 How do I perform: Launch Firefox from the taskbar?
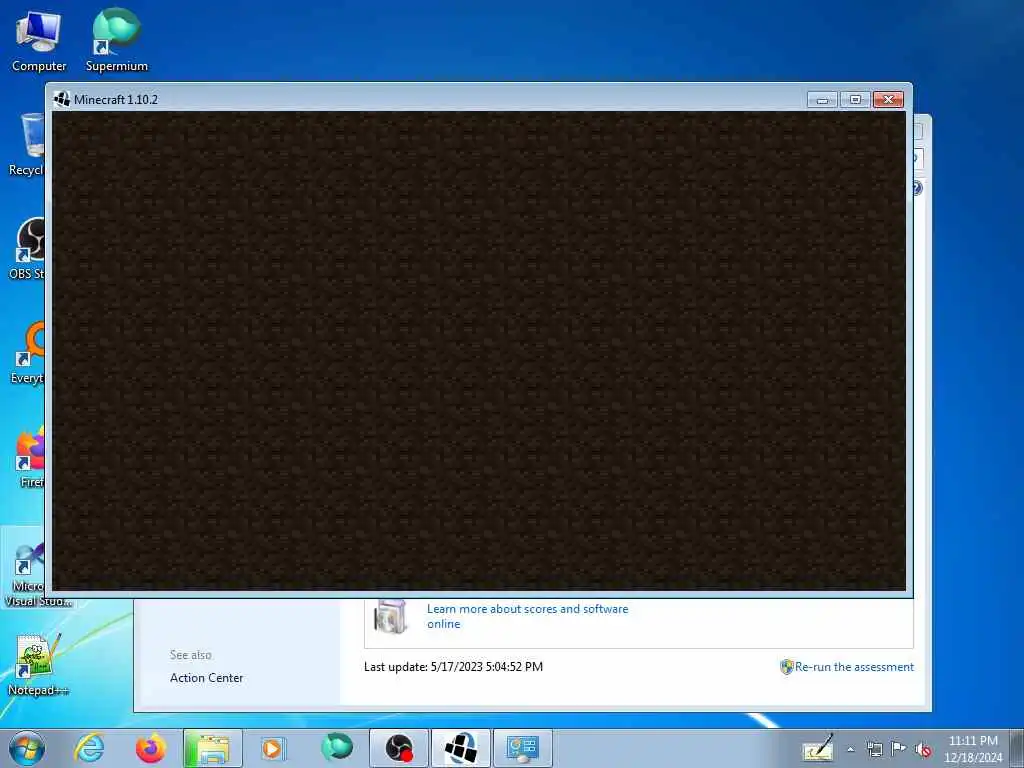pos(150,748)
